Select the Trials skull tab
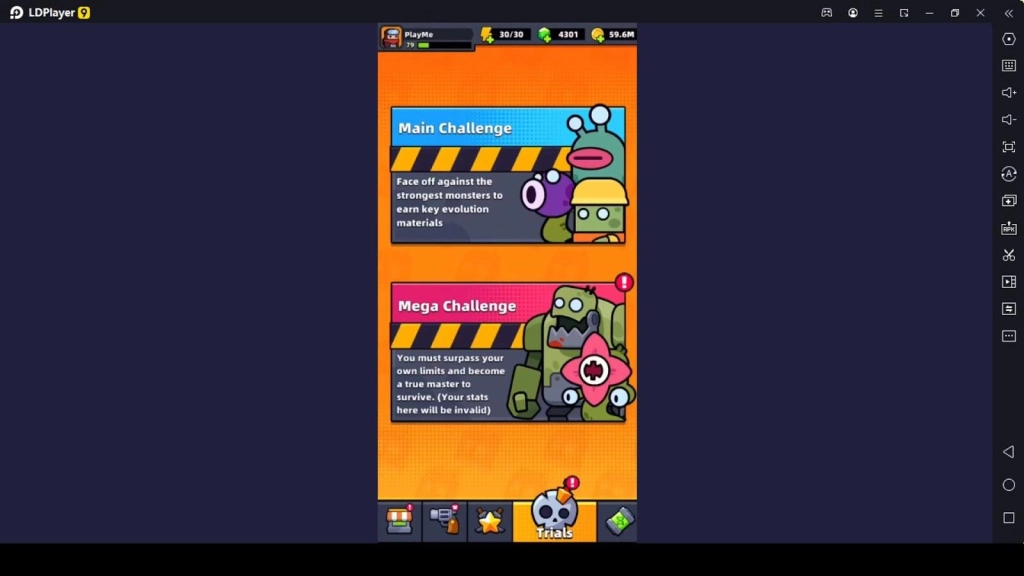The image size is (1024, 576). (x=554, y=516)
